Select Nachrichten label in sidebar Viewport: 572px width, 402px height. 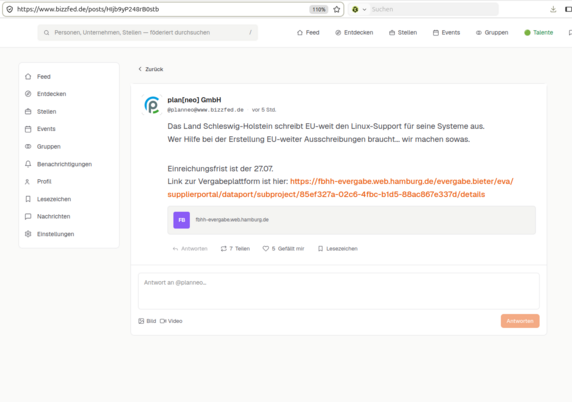[x=53, y=216]
